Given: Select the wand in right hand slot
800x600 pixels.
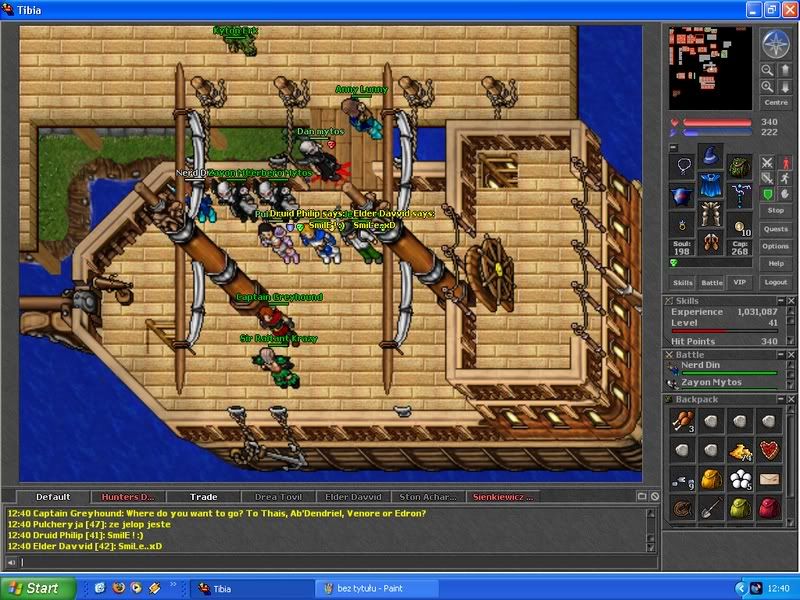Looking at the screenshot, I should [739, 196].
